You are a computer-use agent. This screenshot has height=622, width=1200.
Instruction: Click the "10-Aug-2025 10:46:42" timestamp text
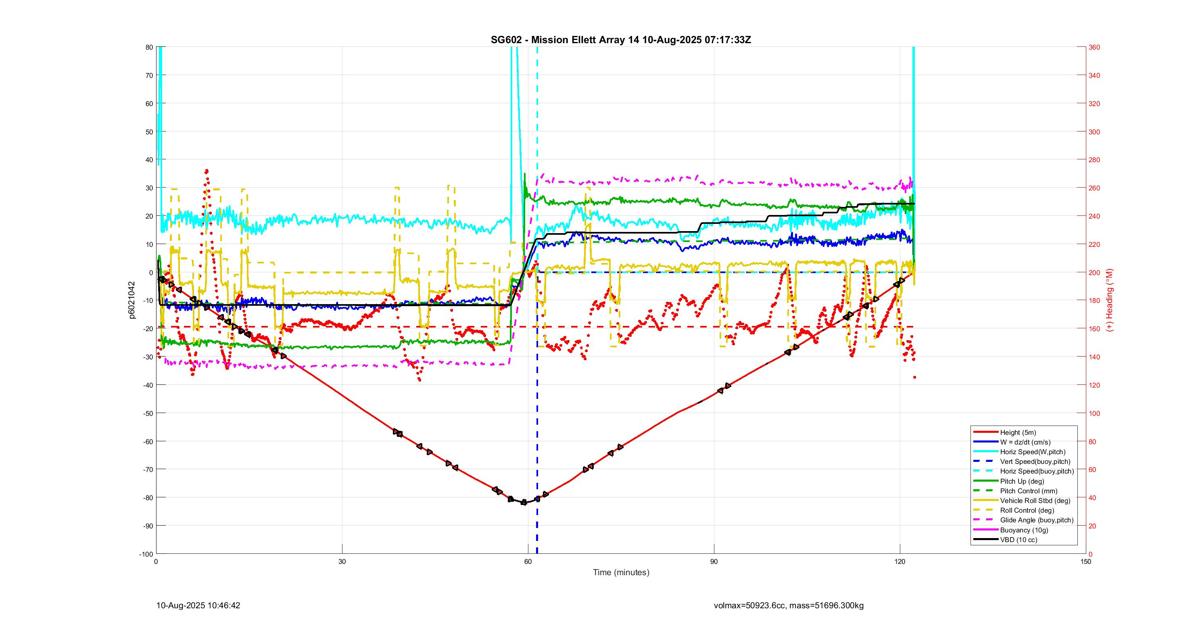(x=198, y=605)
